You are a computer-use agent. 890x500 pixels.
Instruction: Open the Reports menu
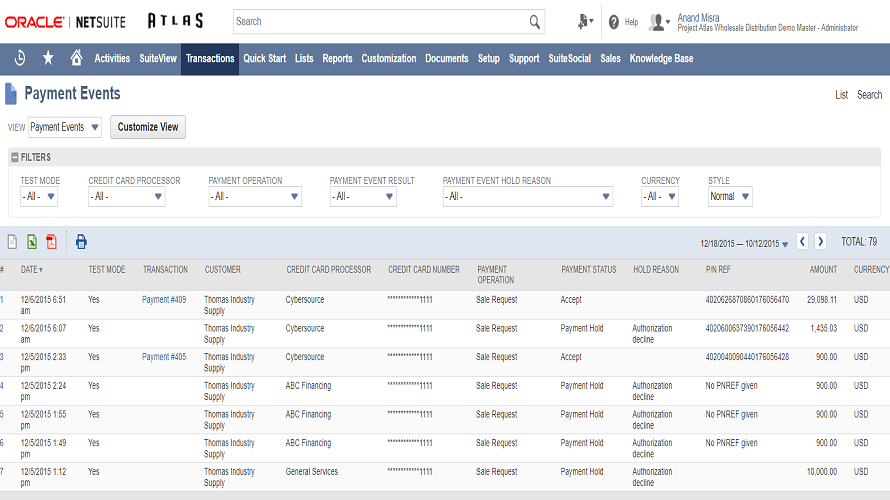337,59
